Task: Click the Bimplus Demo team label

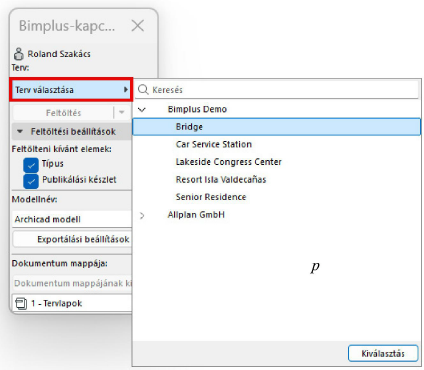Action: tap(197, 109)
